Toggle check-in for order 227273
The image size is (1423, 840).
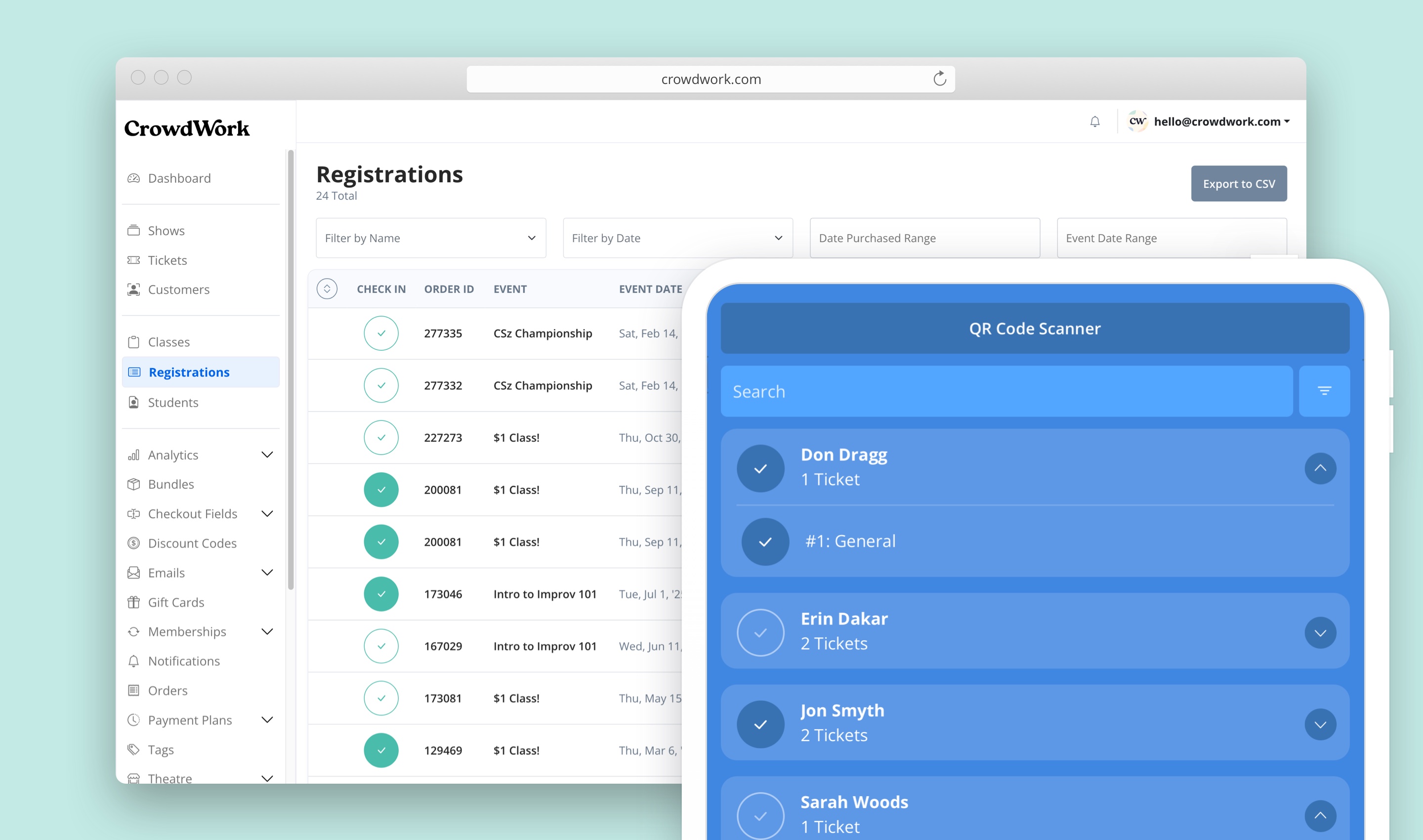pos(381,438)
